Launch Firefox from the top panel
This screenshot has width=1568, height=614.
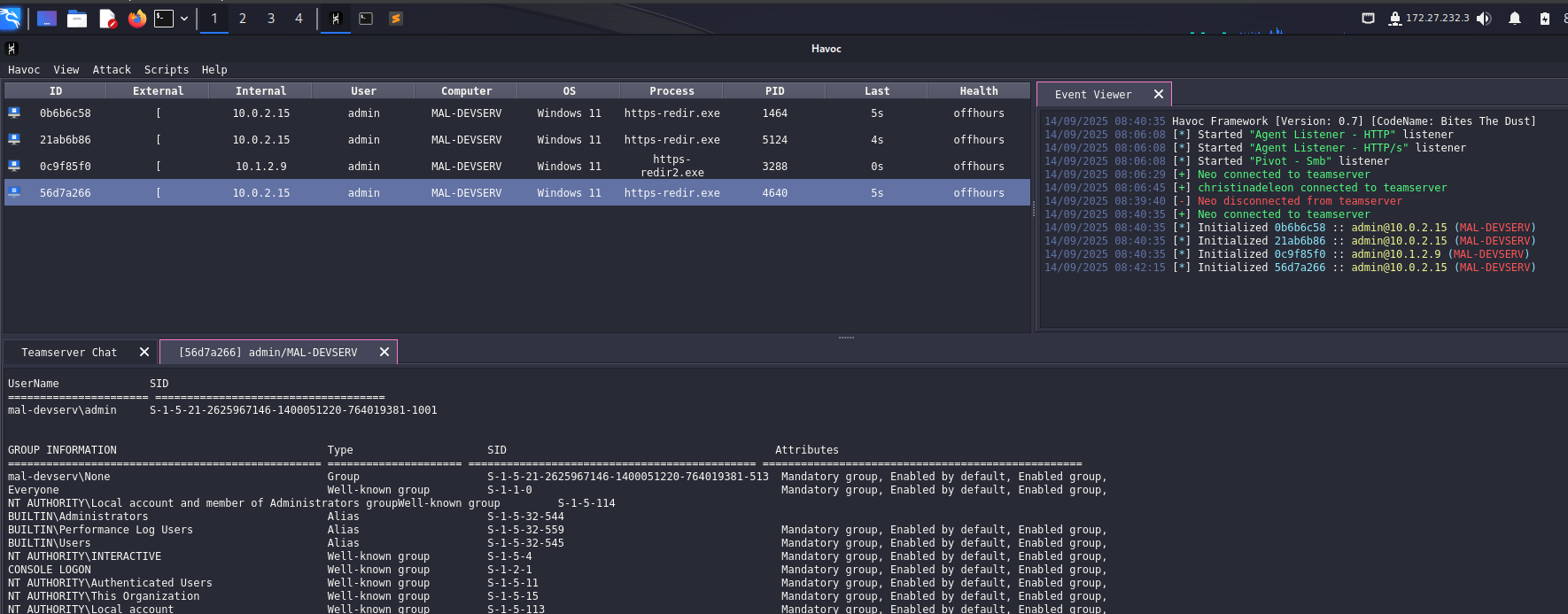pyautogui.click(x=137, y=19)
